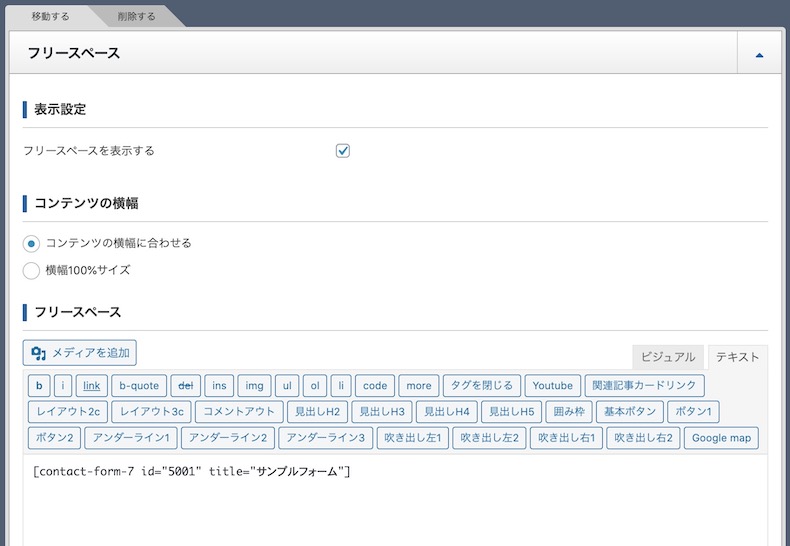Switch to the ビジュアル editor tab
The height and width of the screenshot is (546, 790).
coord(668,357)
